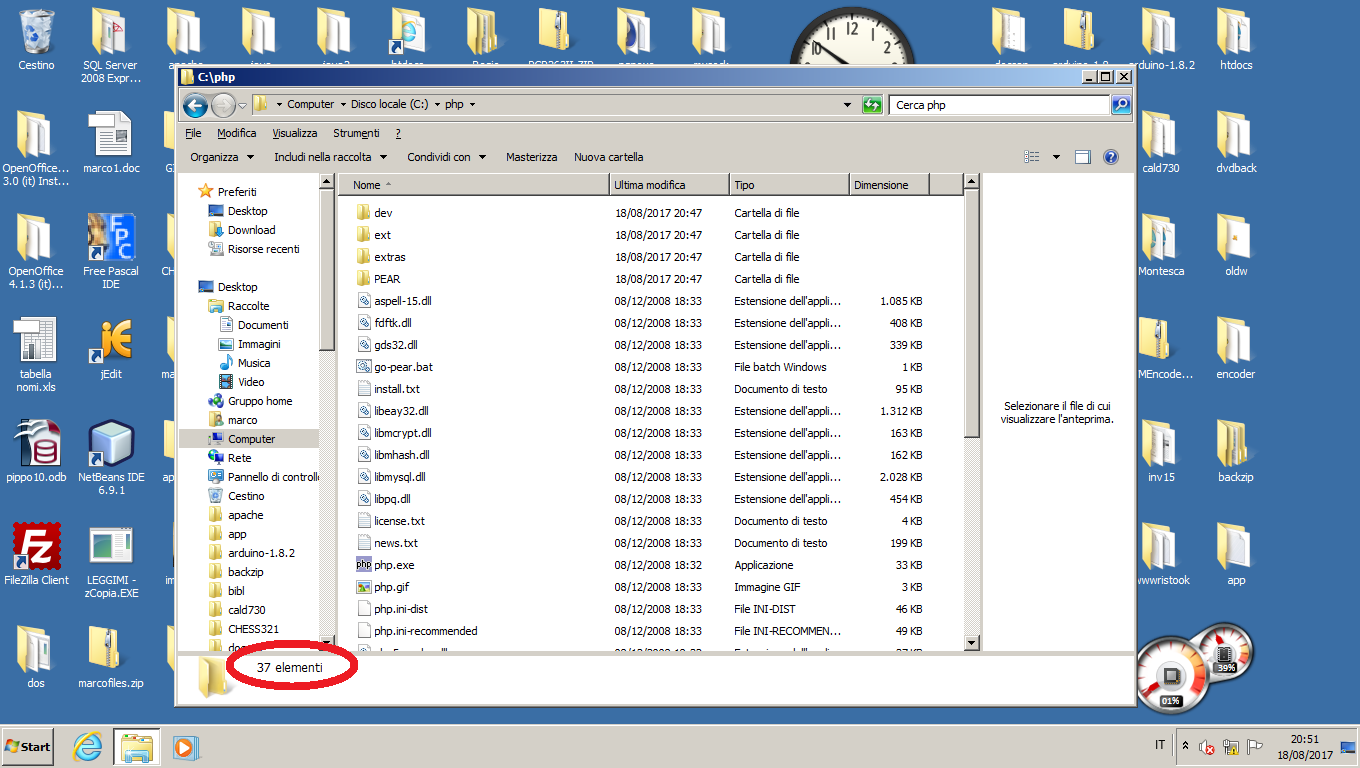
Task: Open the view options dropdown arrow
Action: point(1056,157)
